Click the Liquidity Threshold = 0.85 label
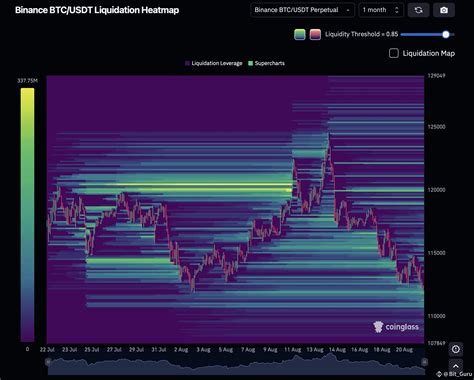 (361, 34)
